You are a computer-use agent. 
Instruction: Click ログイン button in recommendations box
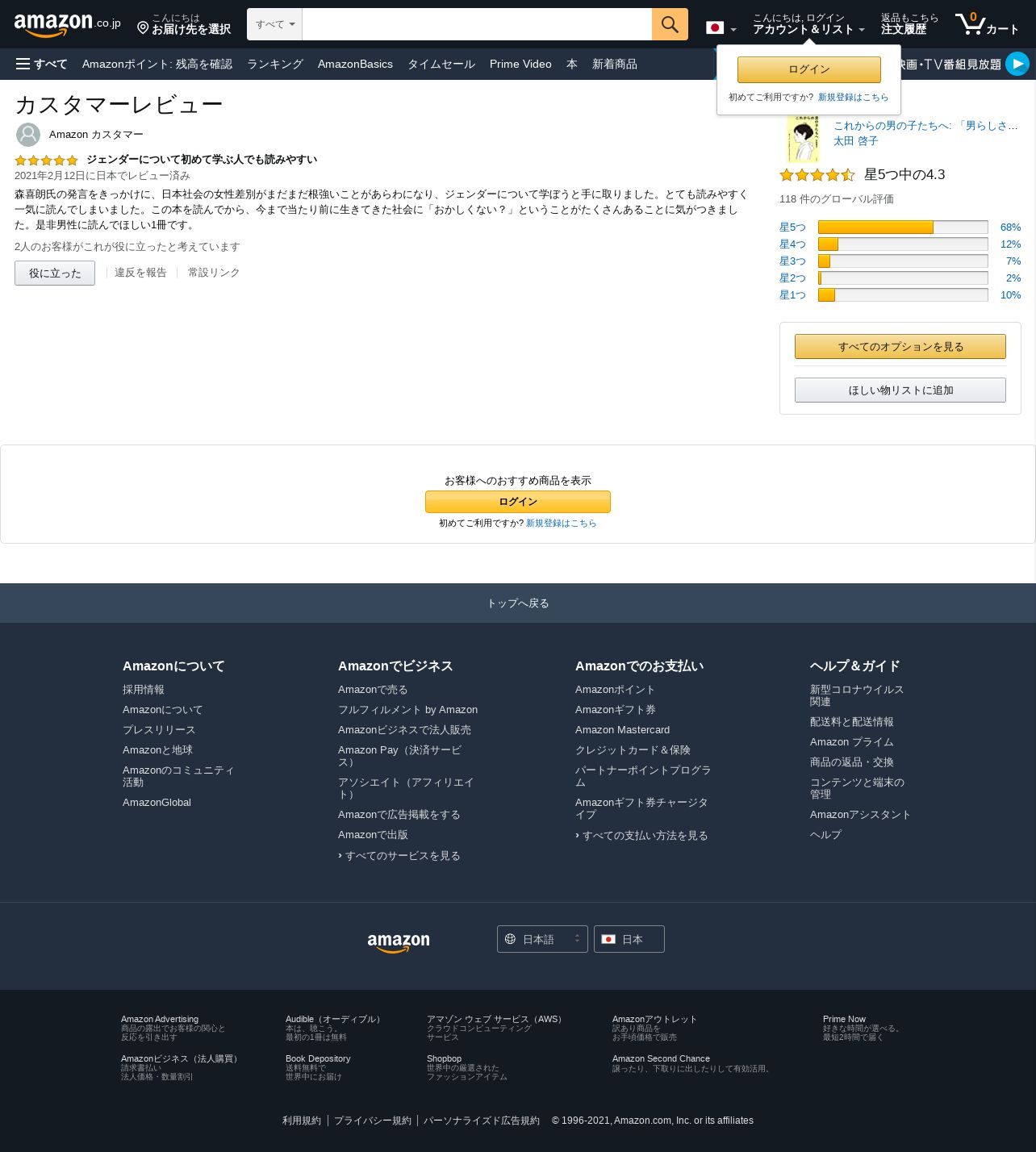tap(518, 502)
